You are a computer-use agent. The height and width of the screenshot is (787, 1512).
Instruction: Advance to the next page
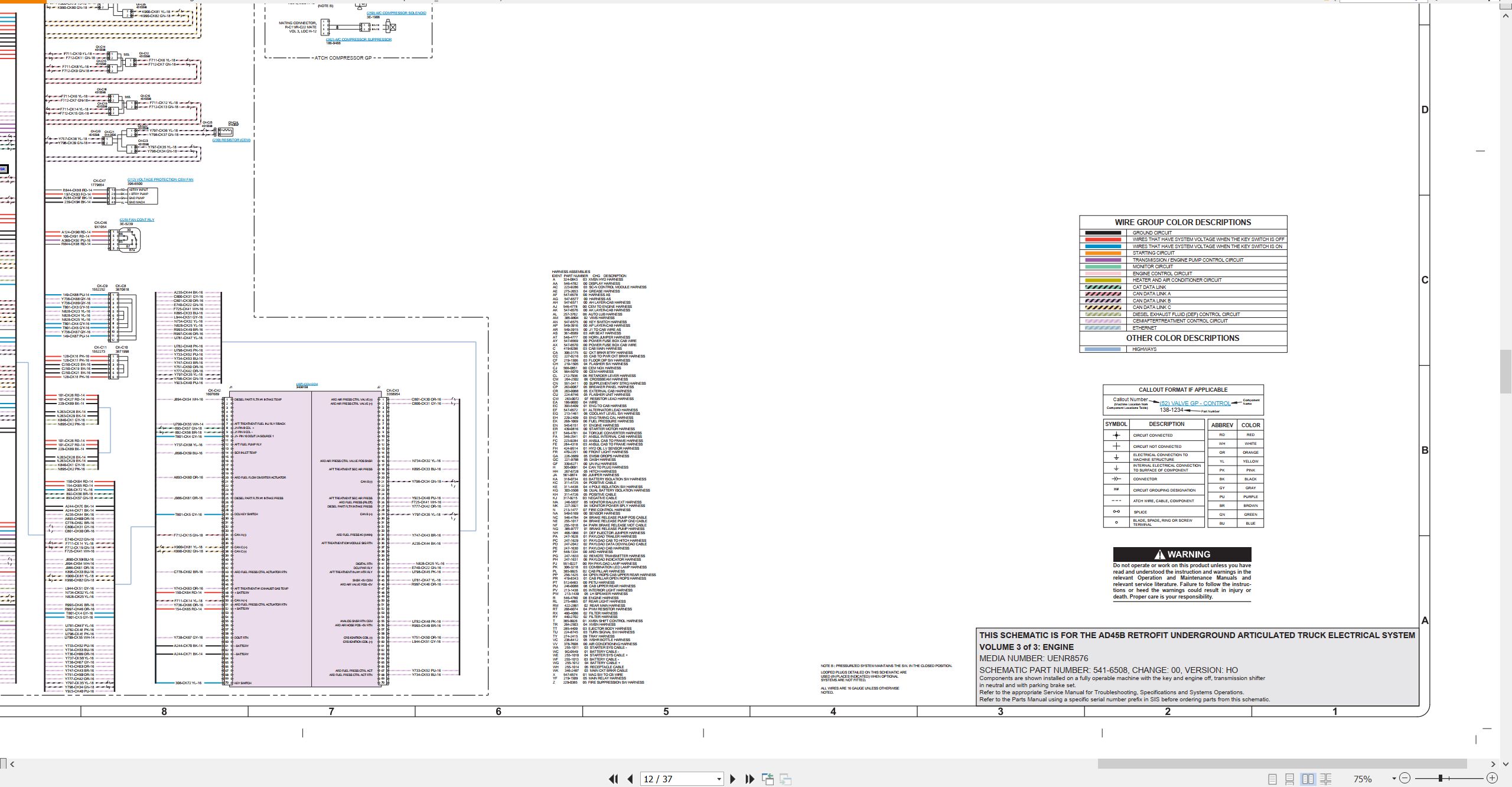pos(733,779)
